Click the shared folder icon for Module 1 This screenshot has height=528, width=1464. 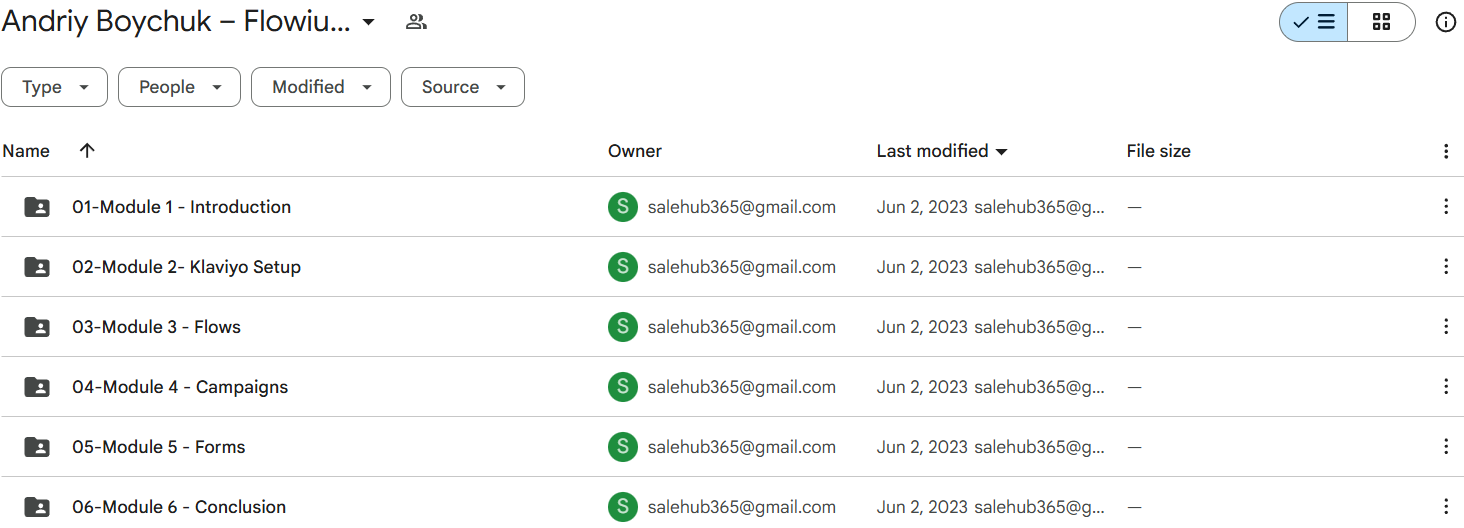37,207
